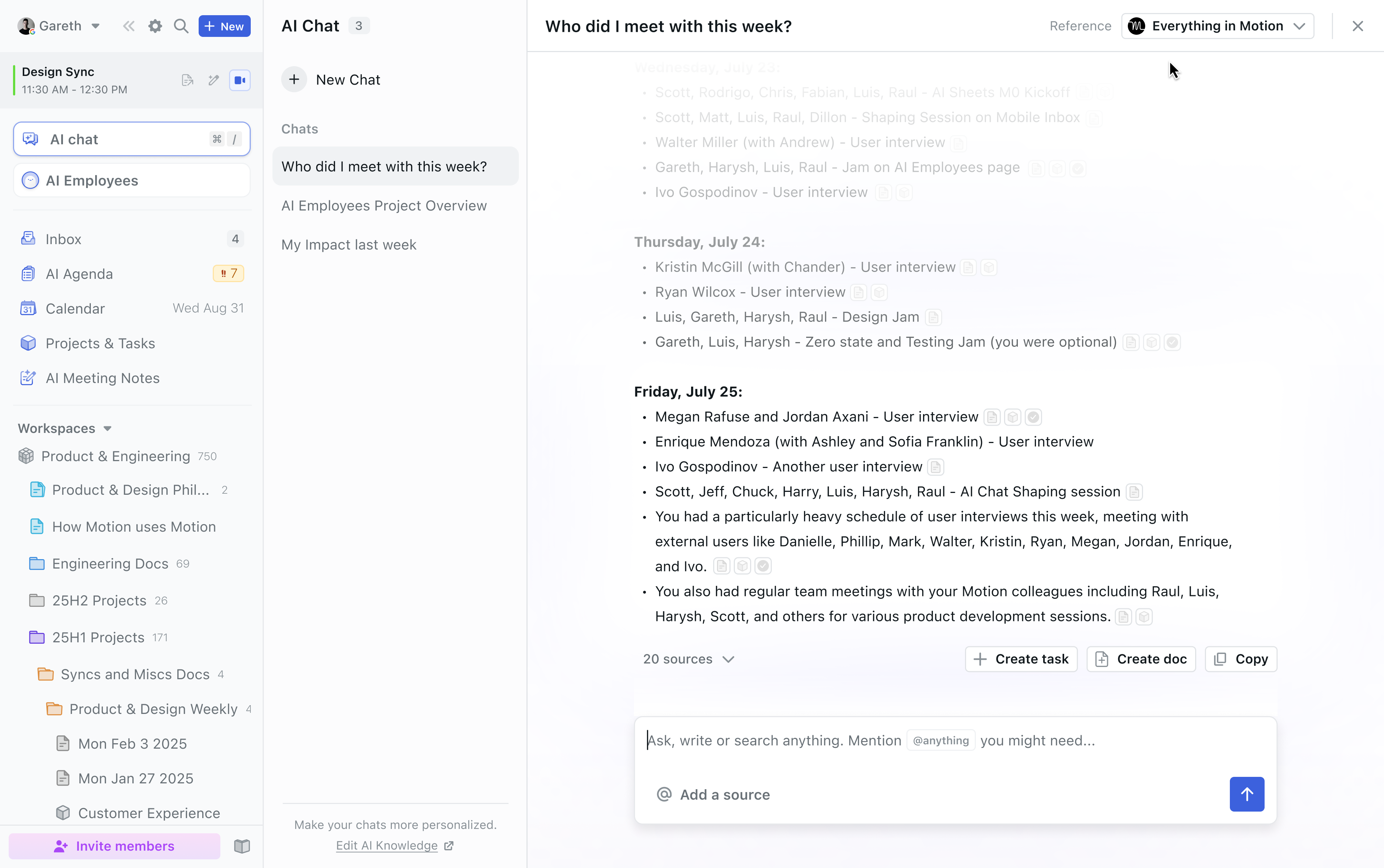This screenshot has width=1384, height=868.
Task: Join Design Sync via video camera icon
Action: tap(240, 80)
